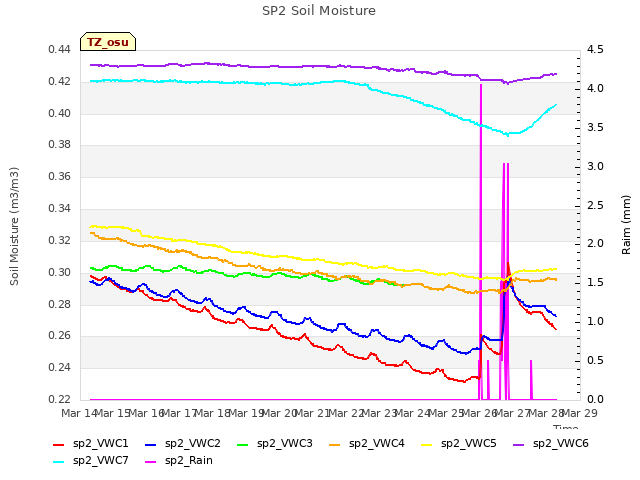The width and height of the screenshot is (640, 480).
Task: Click the magenta sp2_Rain legend swatch
Action: [x=151, y=462]
